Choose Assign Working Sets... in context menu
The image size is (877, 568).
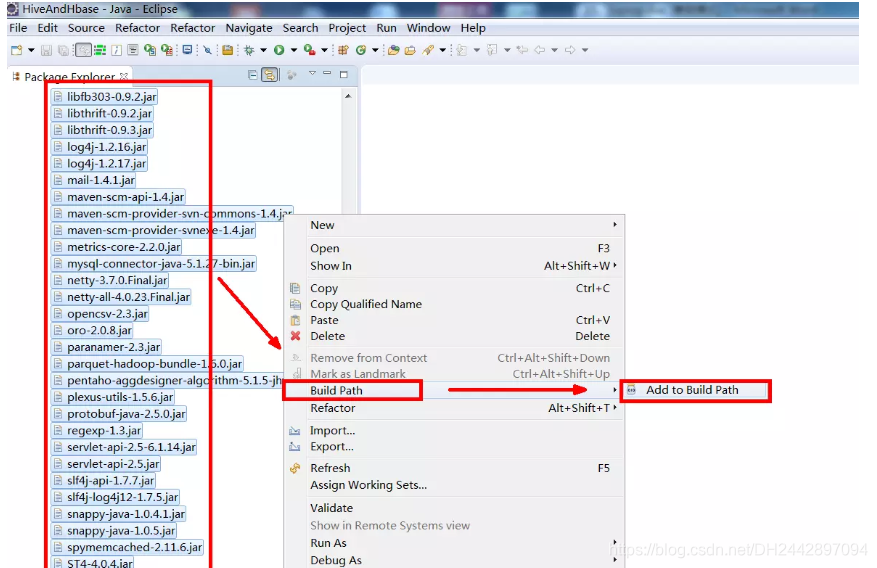click(x=454, y=485)
